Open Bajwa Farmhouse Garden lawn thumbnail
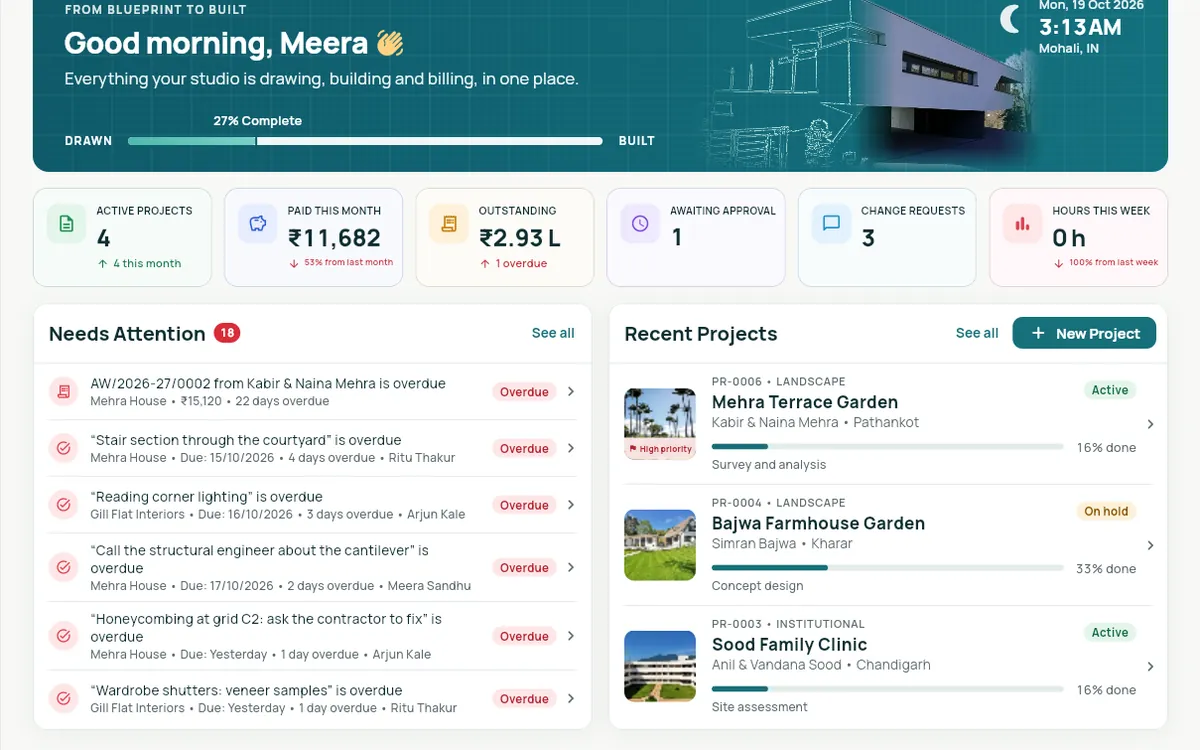This screenshot has height=750, width=1200. tap(660, 545)
